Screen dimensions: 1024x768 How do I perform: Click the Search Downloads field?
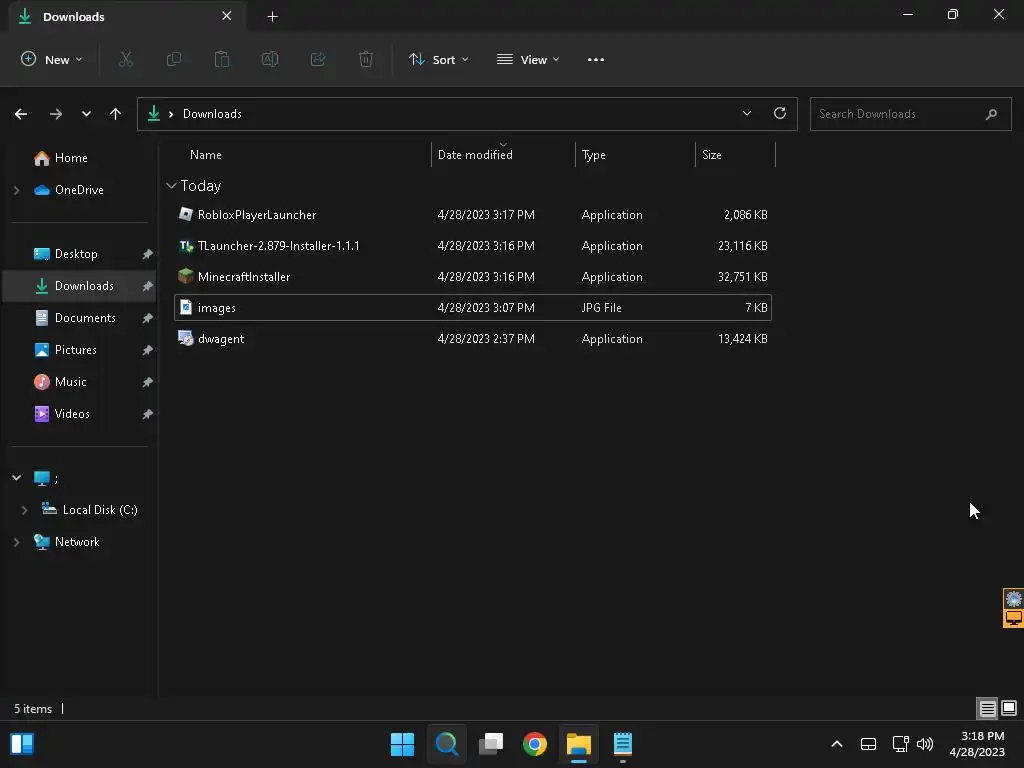(x=910, y=114)
